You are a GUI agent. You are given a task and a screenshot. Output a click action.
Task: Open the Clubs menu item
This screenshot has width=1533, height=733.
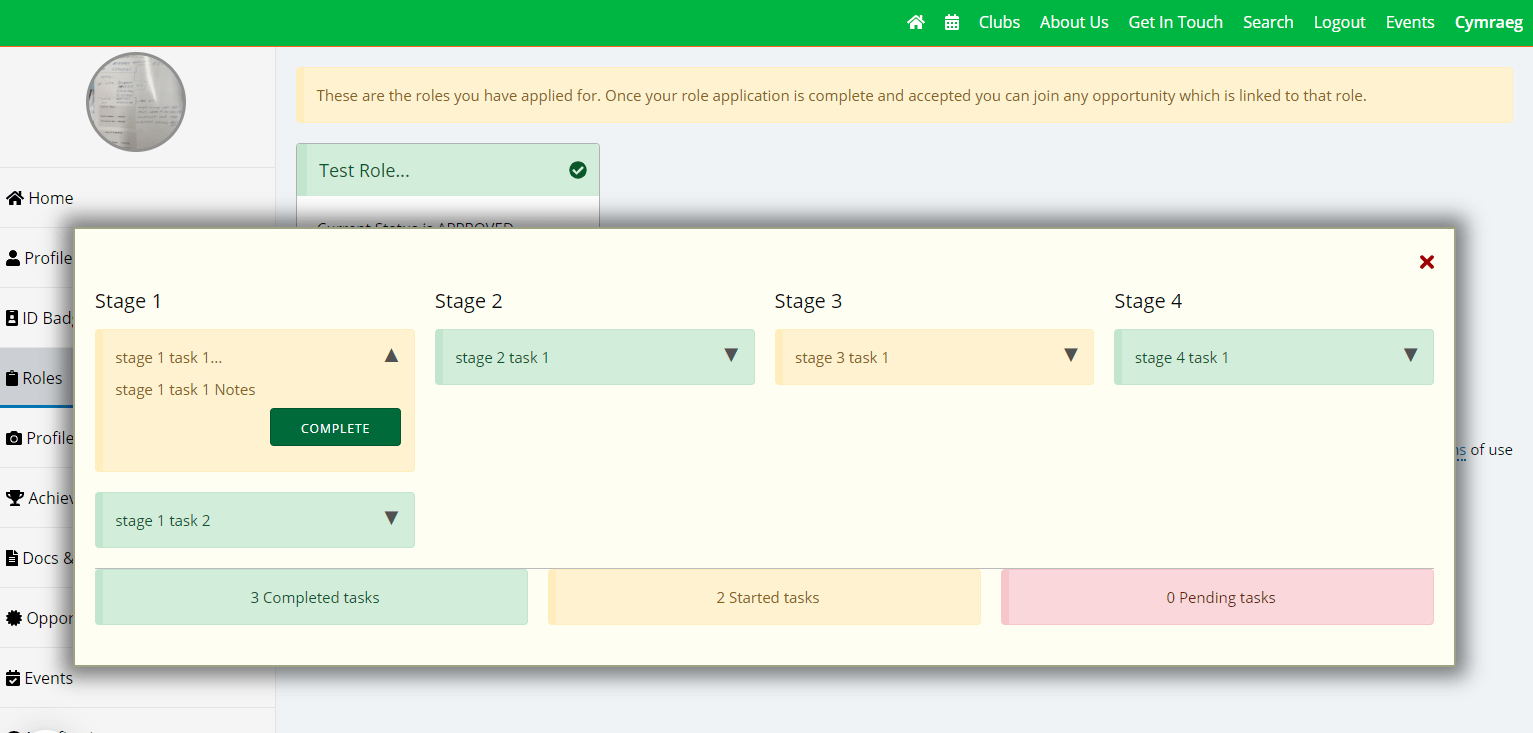pyautogui.click(x=999, y=22)
